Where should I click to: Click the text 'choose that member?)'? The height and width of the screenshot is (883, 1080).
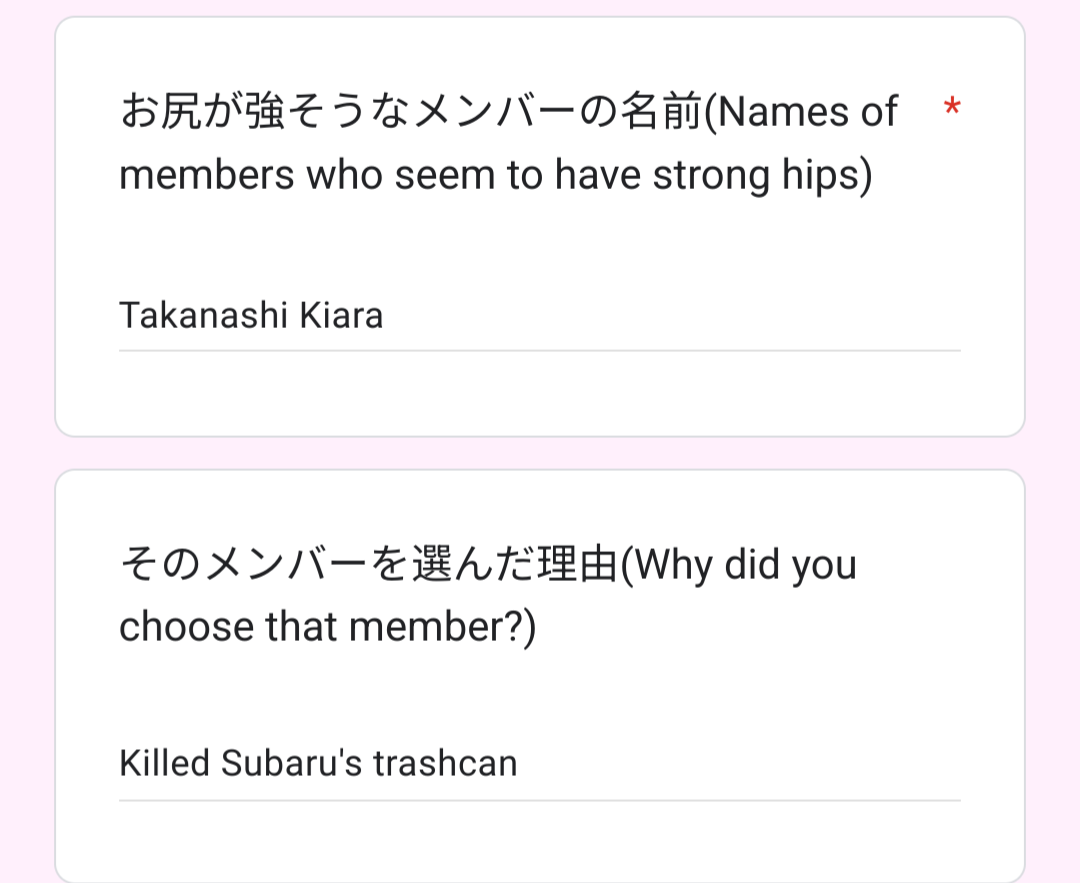tap(327, 627)
